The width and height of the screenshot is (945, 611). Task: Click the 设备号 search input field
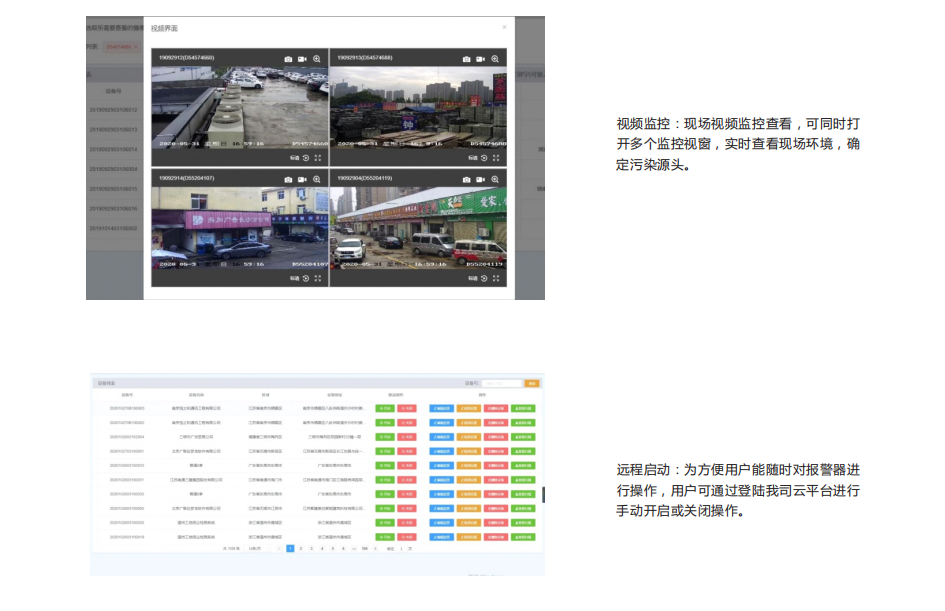[x=501, y=383]
